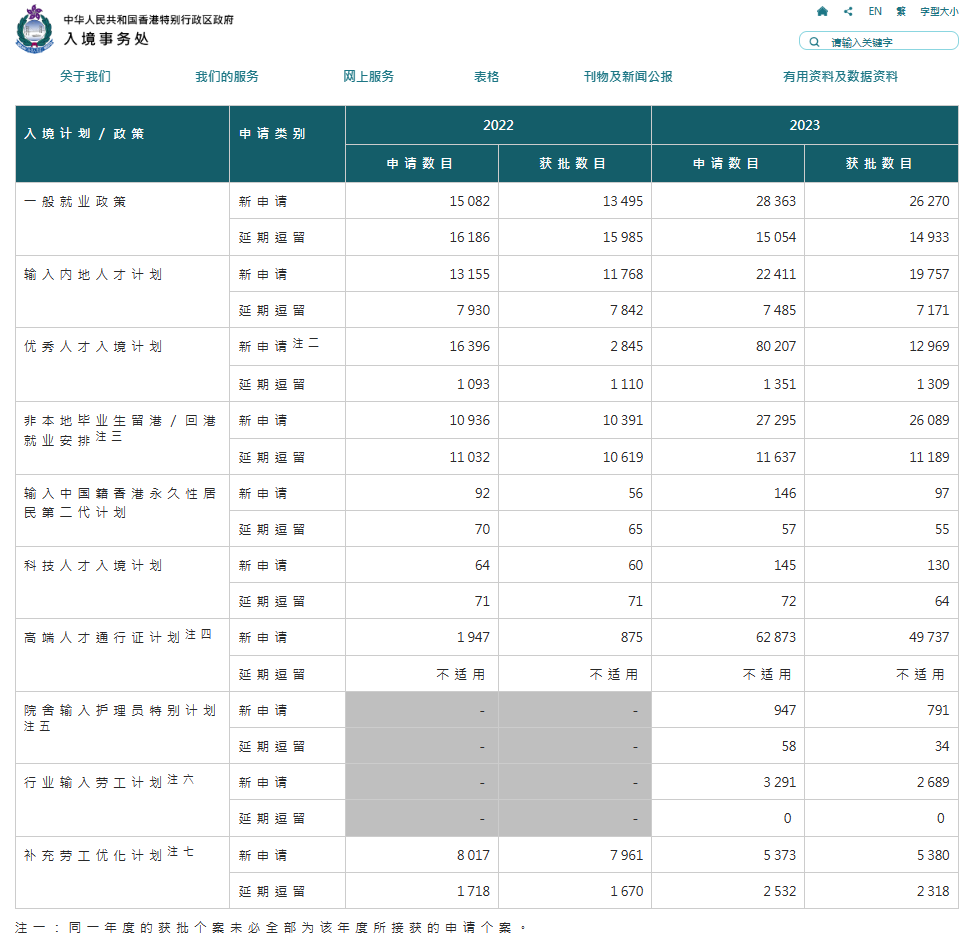Viewport: 976px width, 943px height.
Task: Click the value 791
Action: tap(938, 711)
